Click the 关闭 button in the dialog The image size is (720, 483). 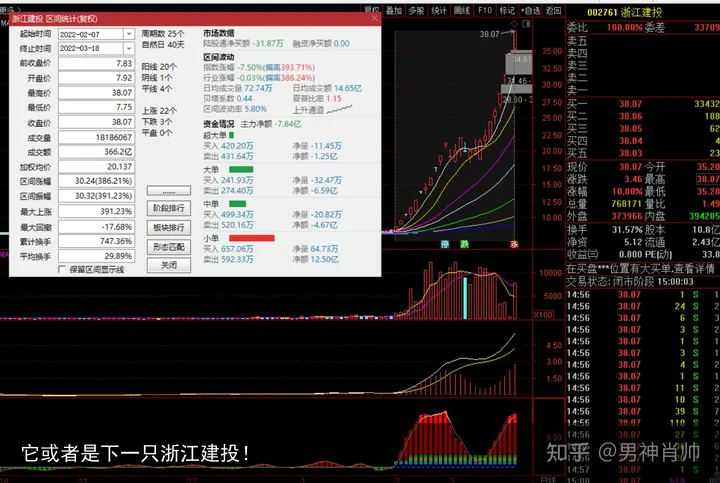coord(169,265)
